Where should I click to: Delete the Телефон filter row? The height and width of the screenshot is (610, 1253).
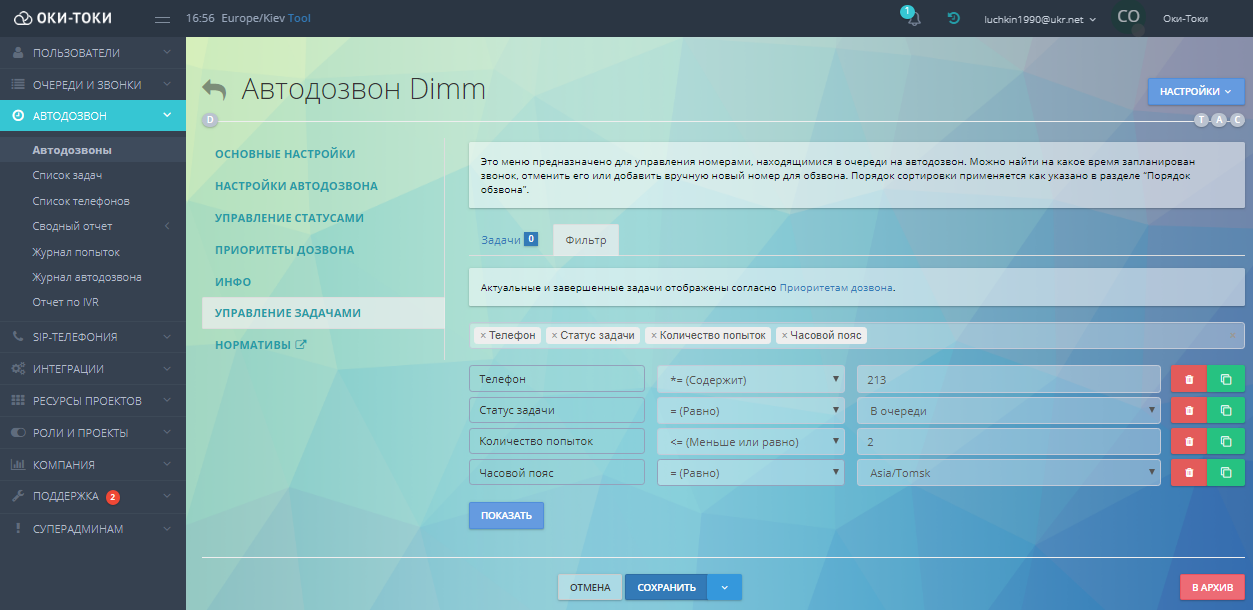(1188, 379)
